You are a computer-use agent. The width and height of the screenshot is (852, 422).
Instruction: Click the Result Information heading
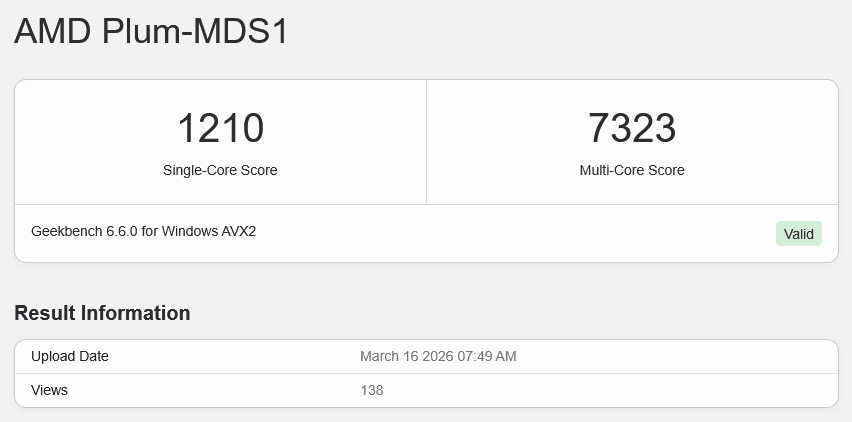tap(102, 313)
